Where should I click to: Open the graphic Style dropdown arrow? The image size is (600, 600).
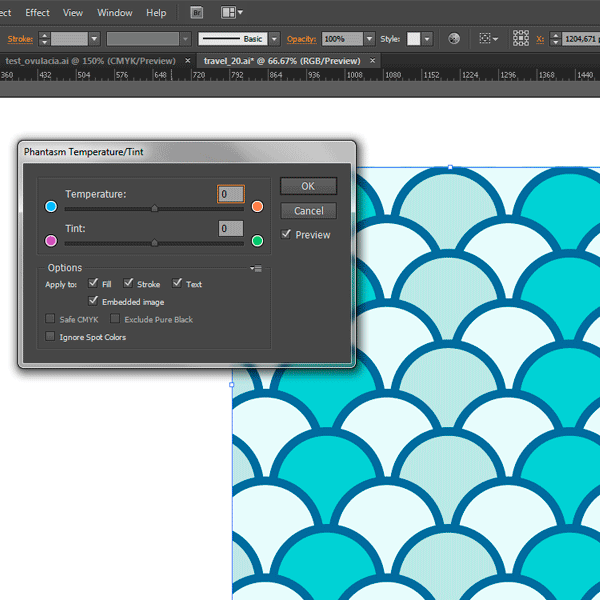[x=427, y=39]
